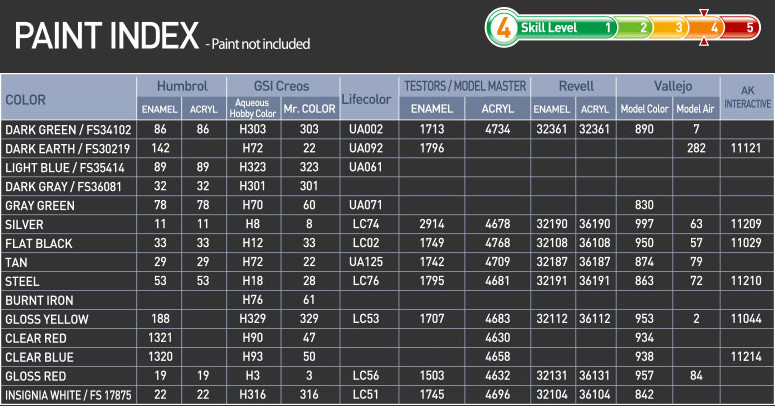Click the COLOR column header

pos(26,100)
